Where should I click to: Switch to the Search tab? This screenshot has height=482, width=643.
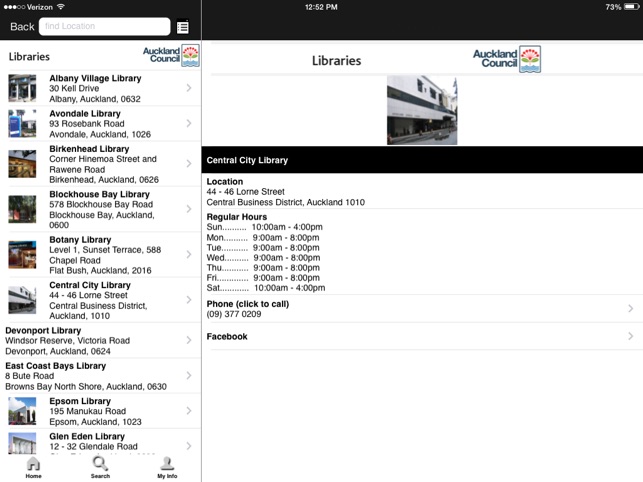click(100, 467)
